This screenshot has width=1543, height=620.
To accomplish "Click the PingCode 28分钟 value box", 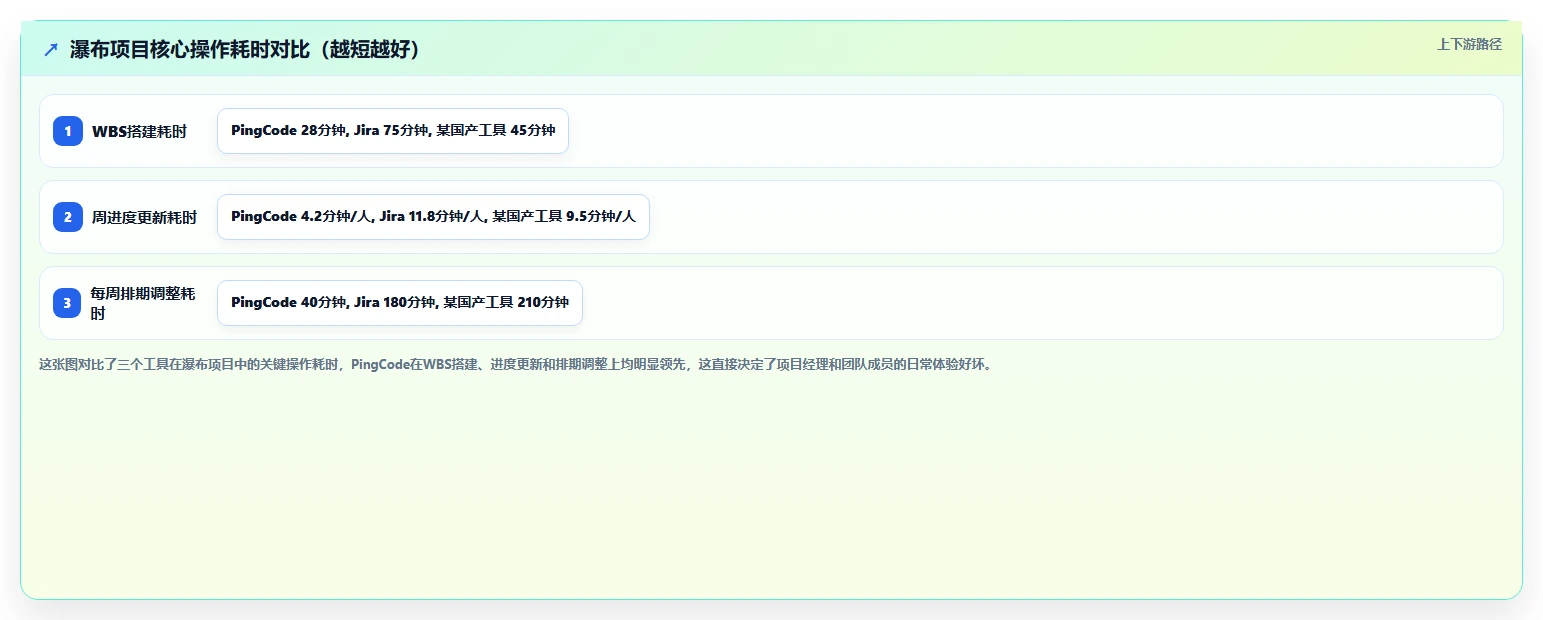I will click(393, 131).
